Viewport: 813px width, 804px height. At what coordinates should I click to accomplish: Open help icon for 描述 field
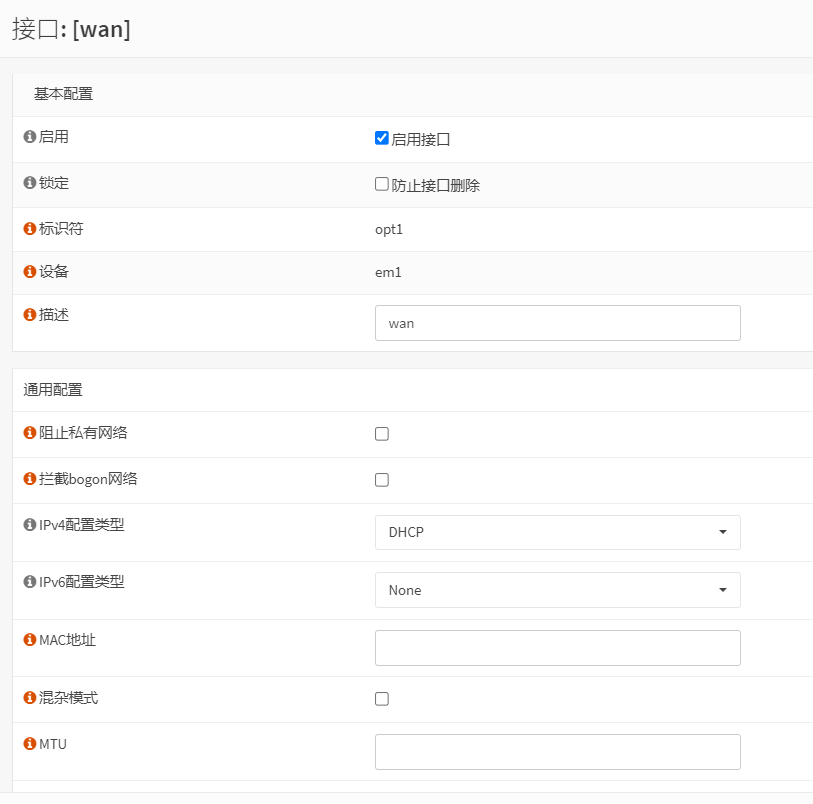[30, 315]
